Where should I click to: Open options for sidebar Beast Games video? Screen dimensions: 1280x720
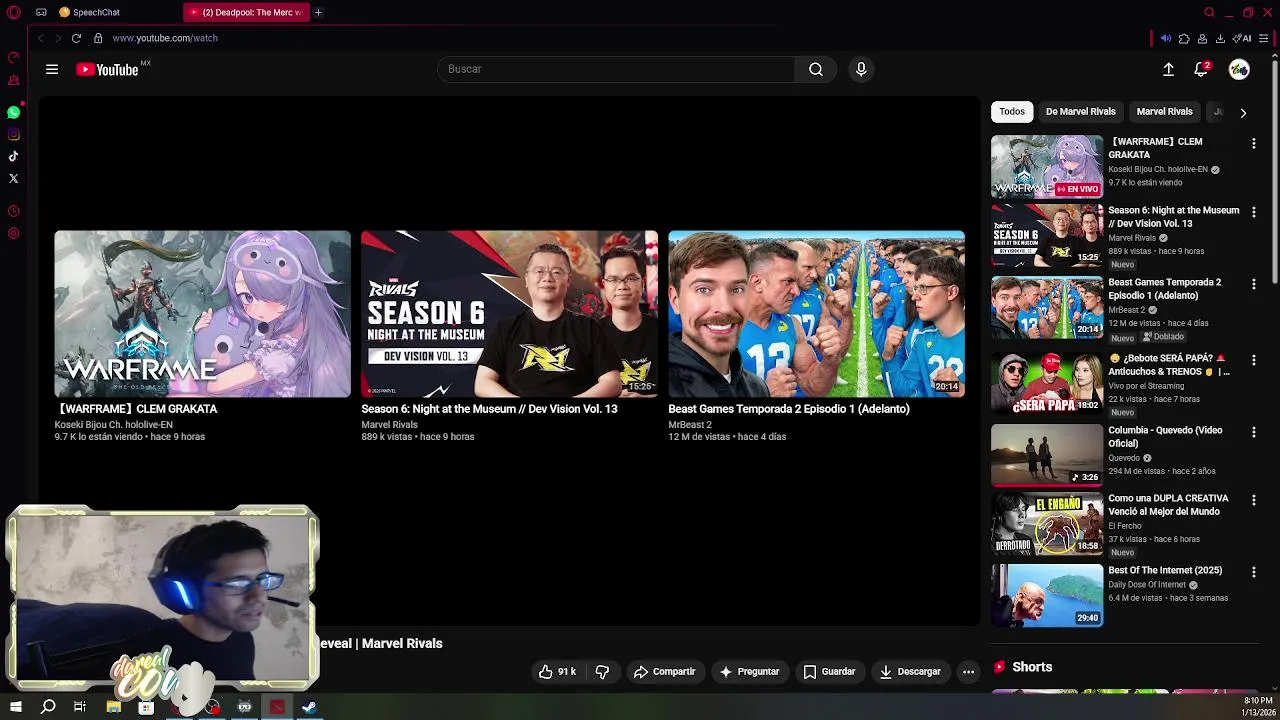1253,284
